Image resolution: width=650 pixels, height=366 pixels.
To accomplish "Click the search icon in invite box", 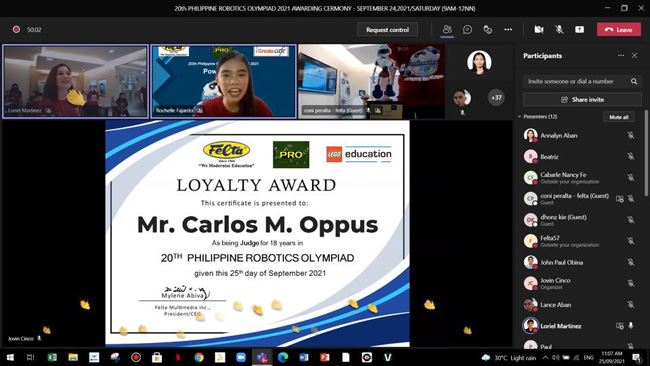I will tap(634, 81).
